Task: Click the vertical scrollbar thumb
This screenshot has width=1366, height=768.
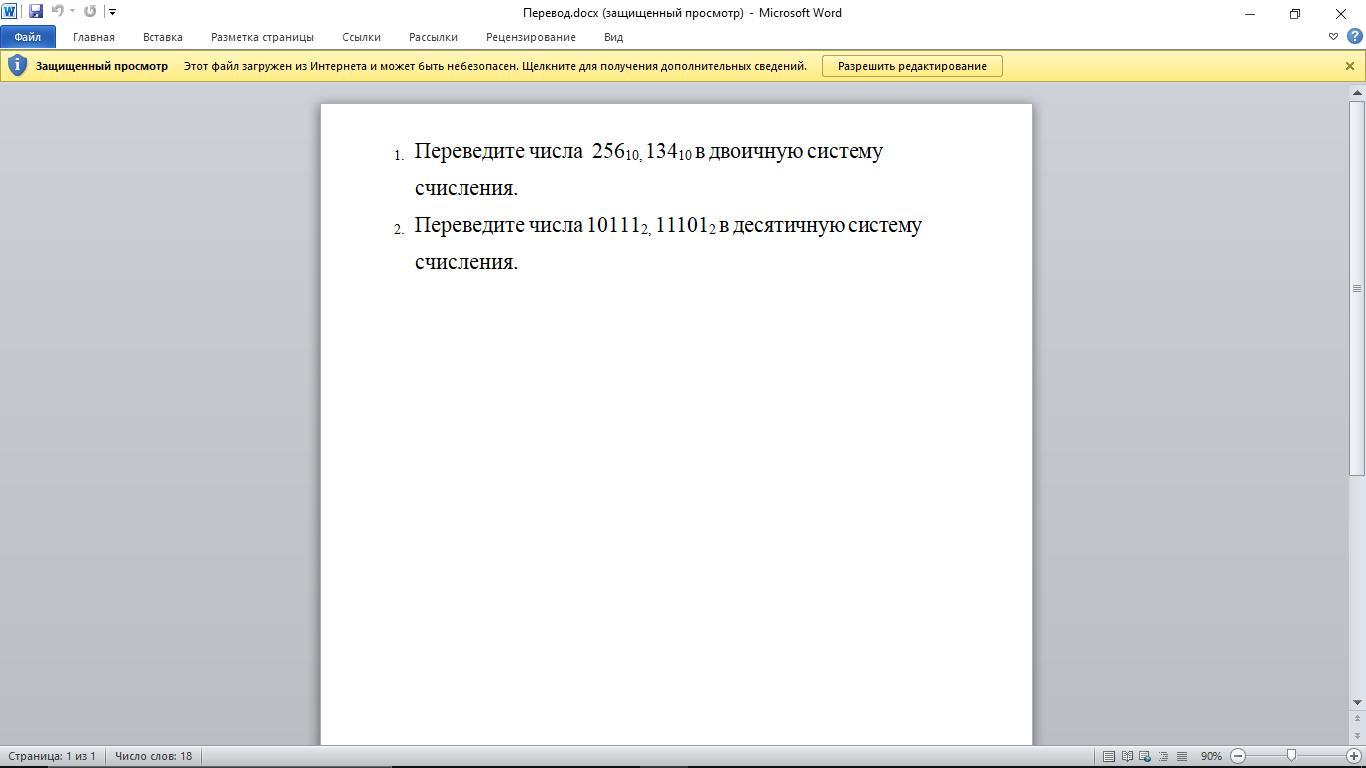Action: tap(1357, 288)
